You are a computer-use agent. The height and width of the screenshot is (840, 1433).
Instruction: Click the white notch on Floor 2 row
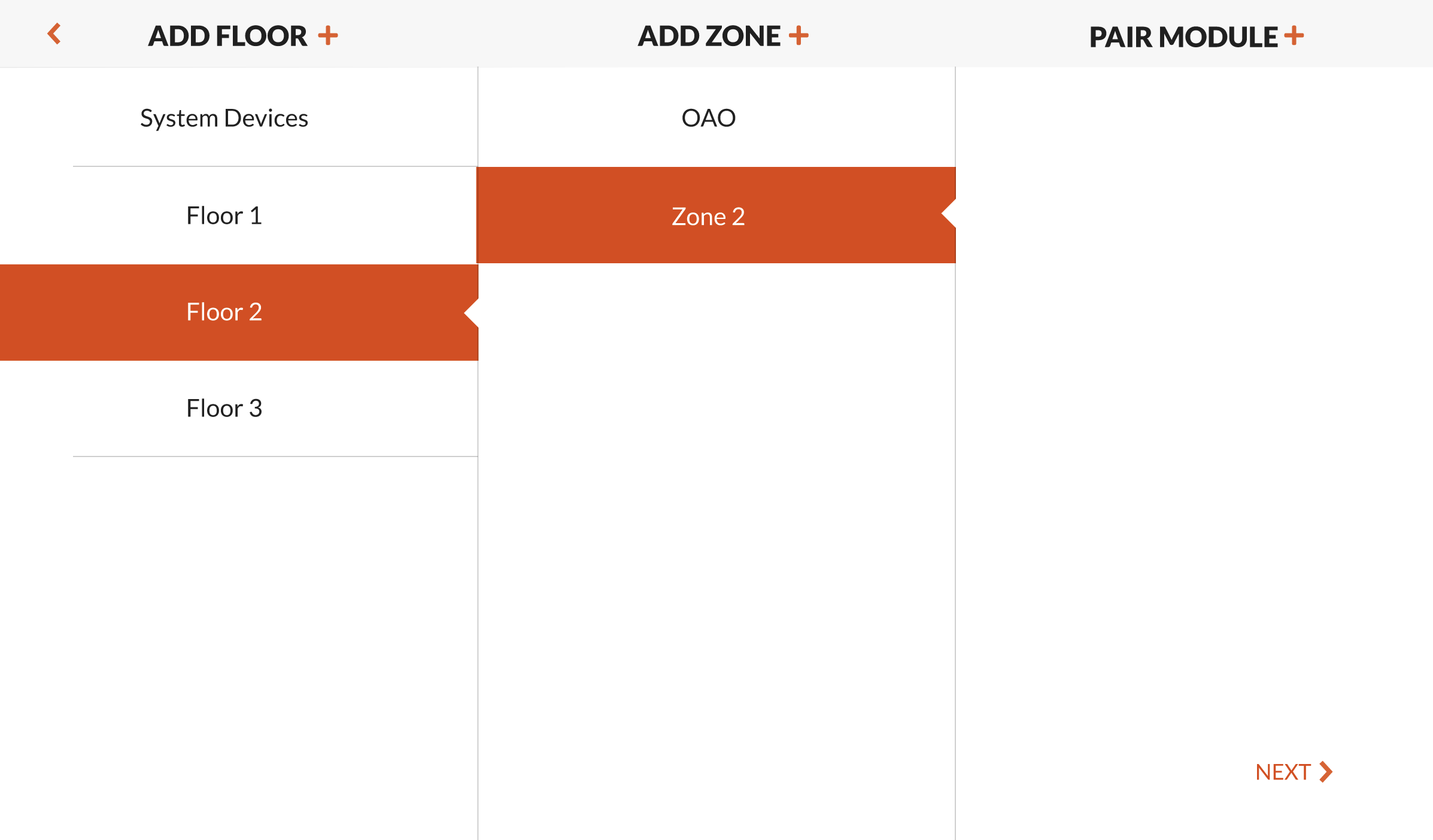(472, 313)
